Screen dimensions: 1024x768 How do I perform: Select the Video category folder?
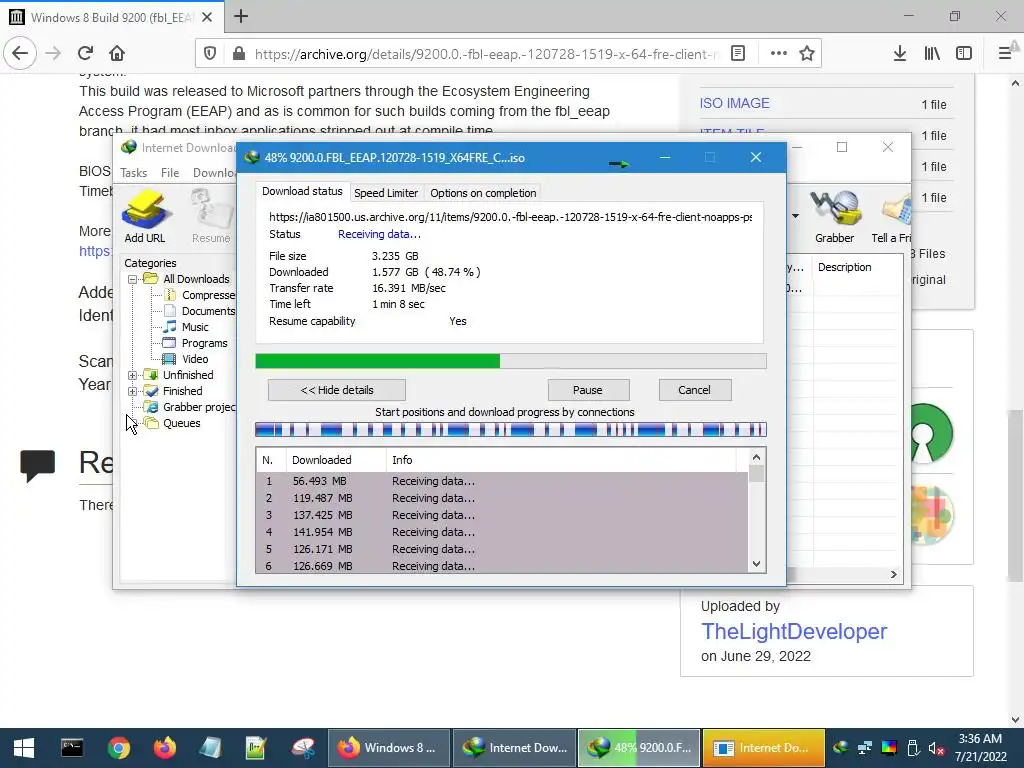click(x=195, y=359)
